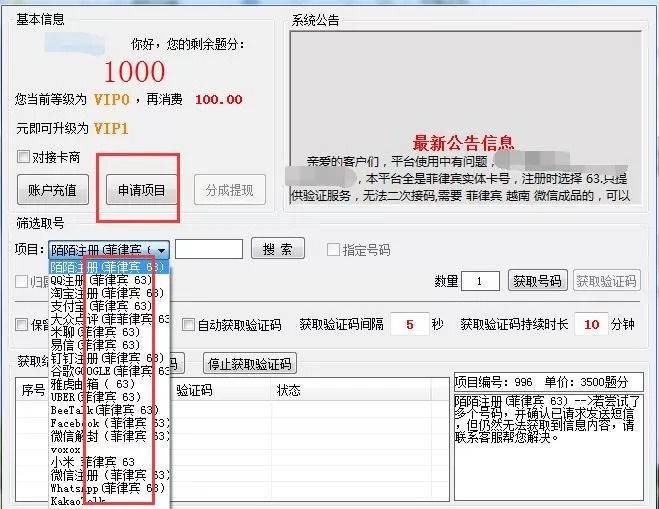Pick 钉钉注册 (菲律宾 63) option
This screenshot has height=509, width=659.
point(109,358)
